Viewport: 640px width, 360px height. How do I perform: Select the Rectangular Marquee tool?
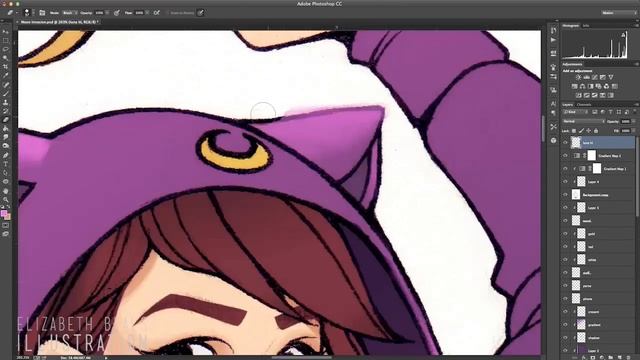tap(6, 41)
